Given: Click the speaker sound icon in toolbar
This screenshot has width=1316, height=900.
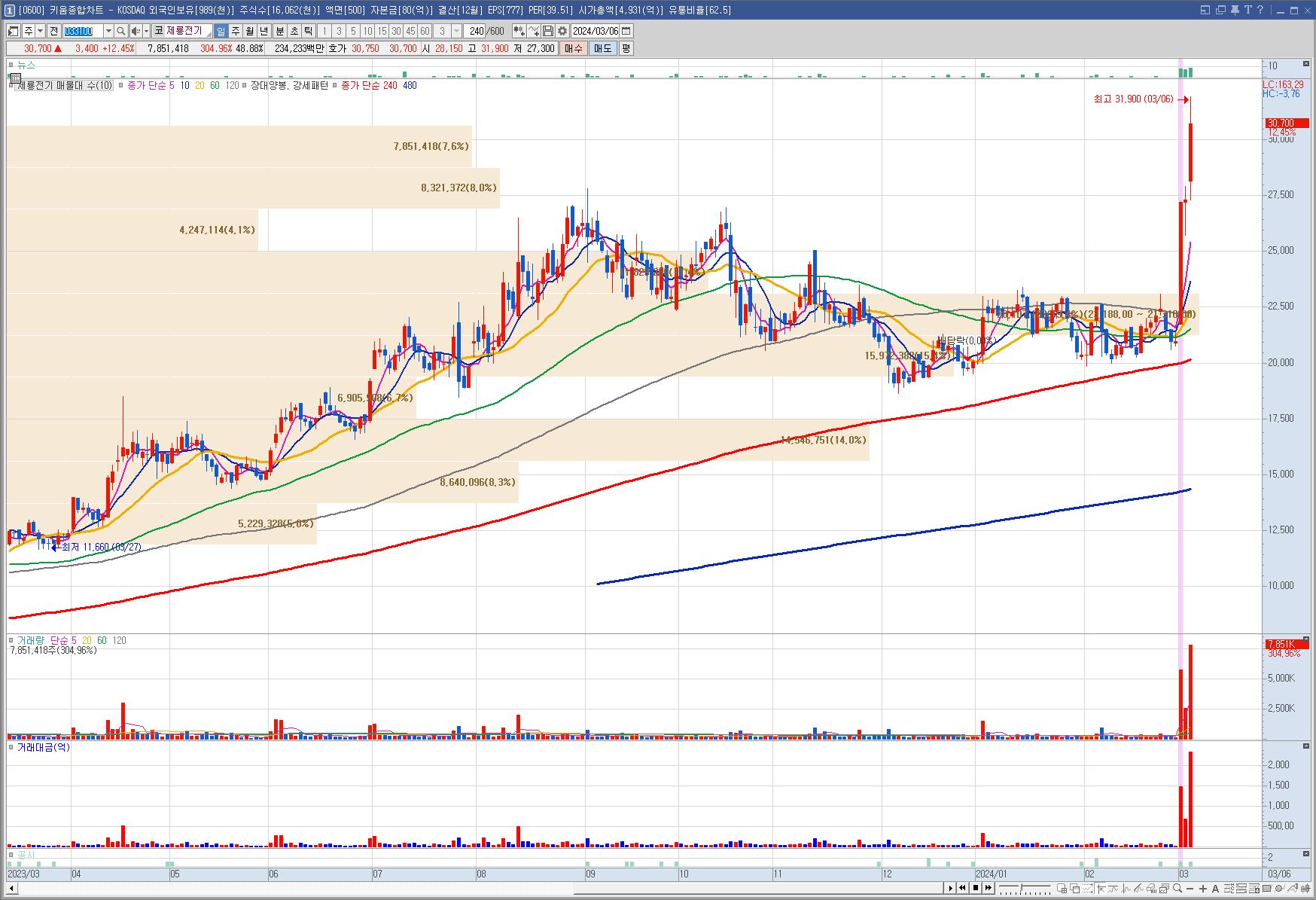Looking at the screenshot, I should [136, 31].
